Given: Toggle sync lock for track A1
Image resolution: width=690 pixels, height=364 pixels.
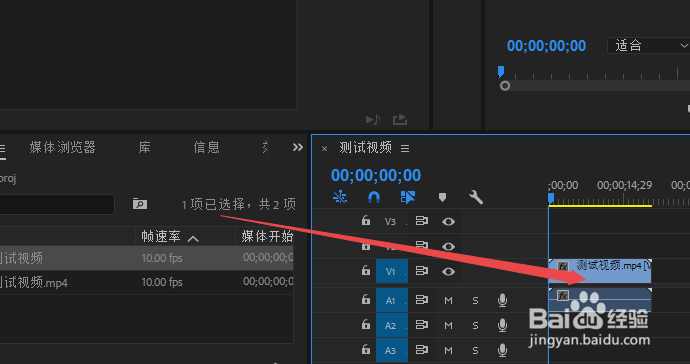Looking at the screenshot, I should point(422,300).
